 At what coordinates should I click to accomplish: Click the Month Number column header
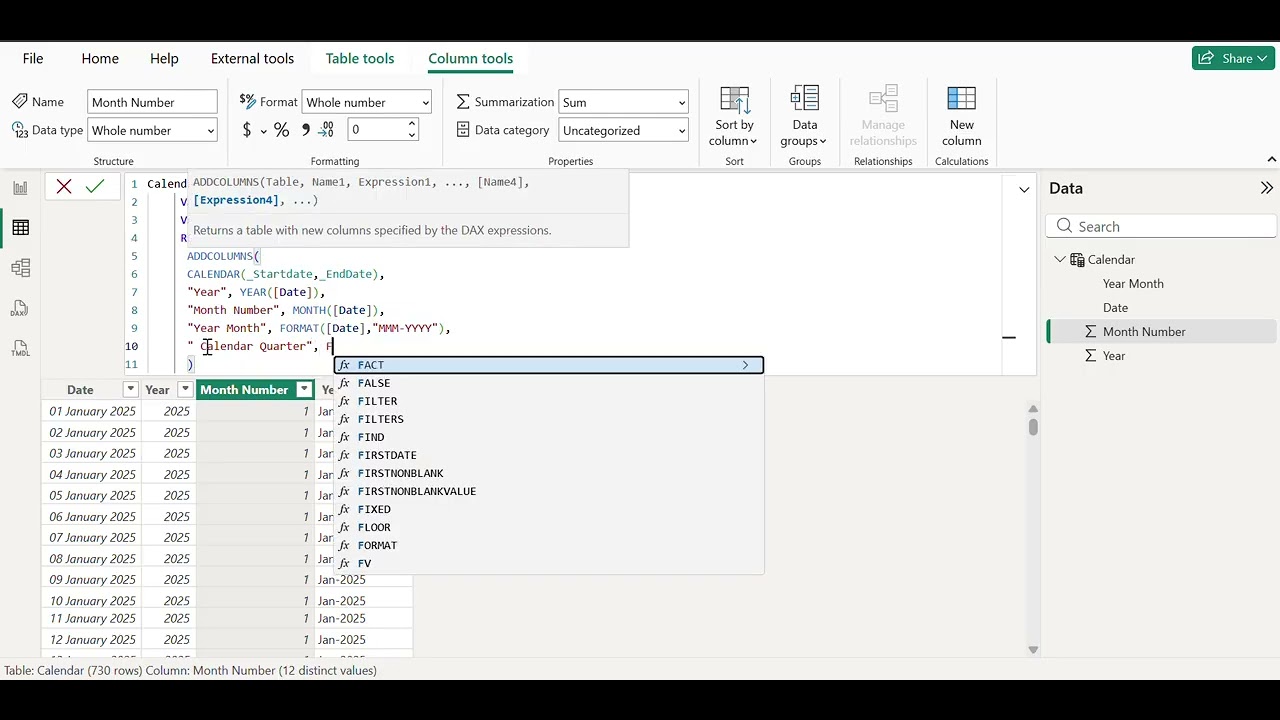(x=255, y=390)
